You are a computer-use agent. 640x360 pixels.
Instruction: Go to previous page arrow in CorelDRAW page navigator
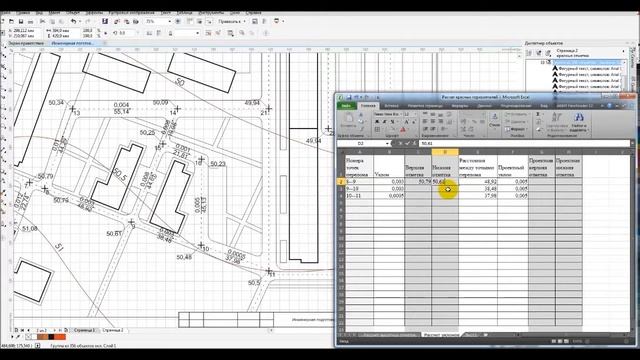[29, 330]
